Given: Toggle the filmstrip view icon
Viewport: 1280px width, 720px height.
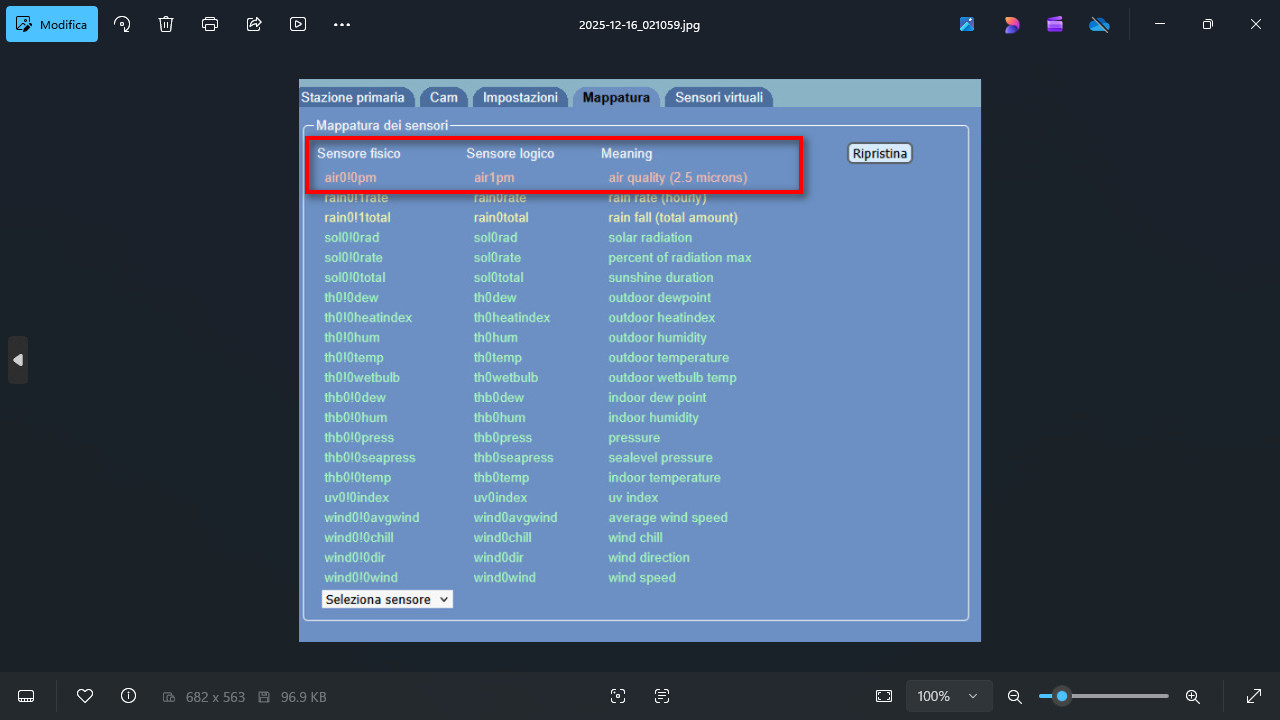Looking at the screenshot, I should (27, 696).
